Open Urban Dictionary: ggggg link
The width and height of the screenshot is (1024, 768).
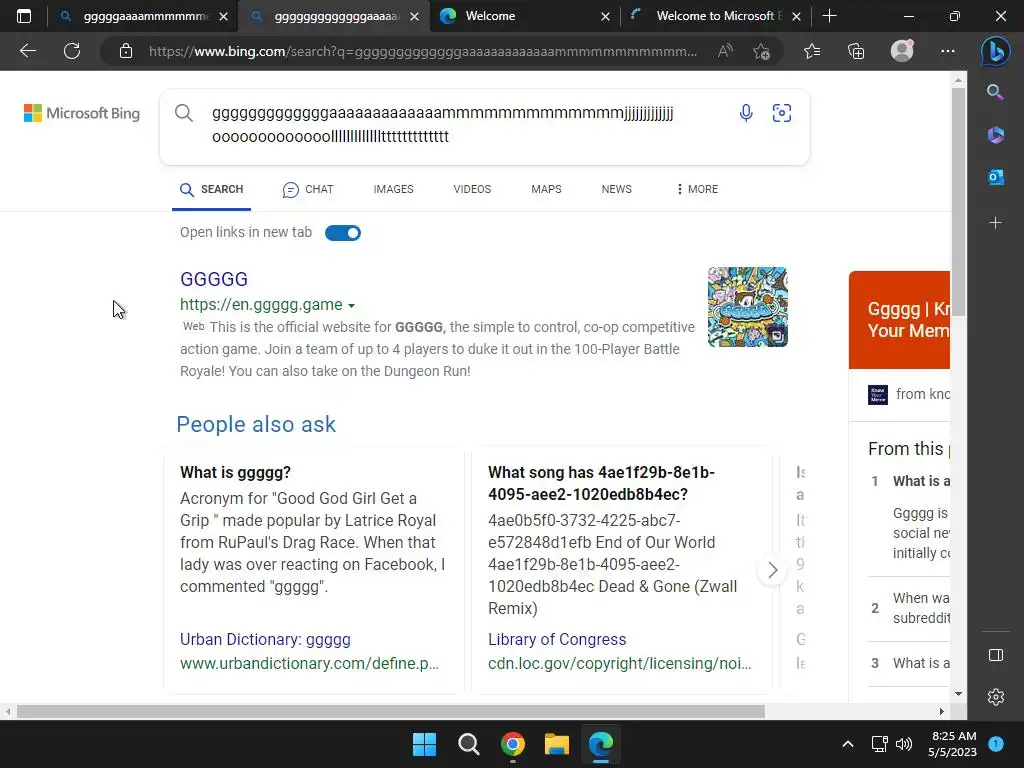click(265, 639)
